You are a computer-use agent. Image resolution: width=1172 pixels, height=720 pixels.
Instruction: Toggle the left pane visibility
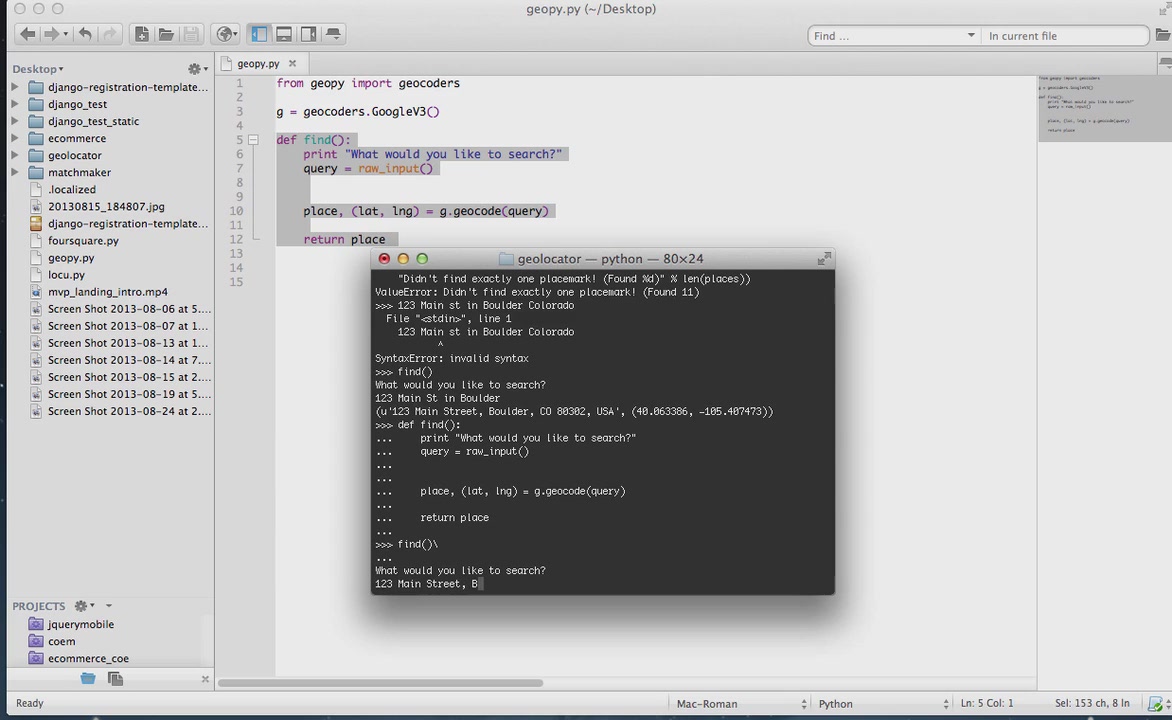[x=259, y=34]
